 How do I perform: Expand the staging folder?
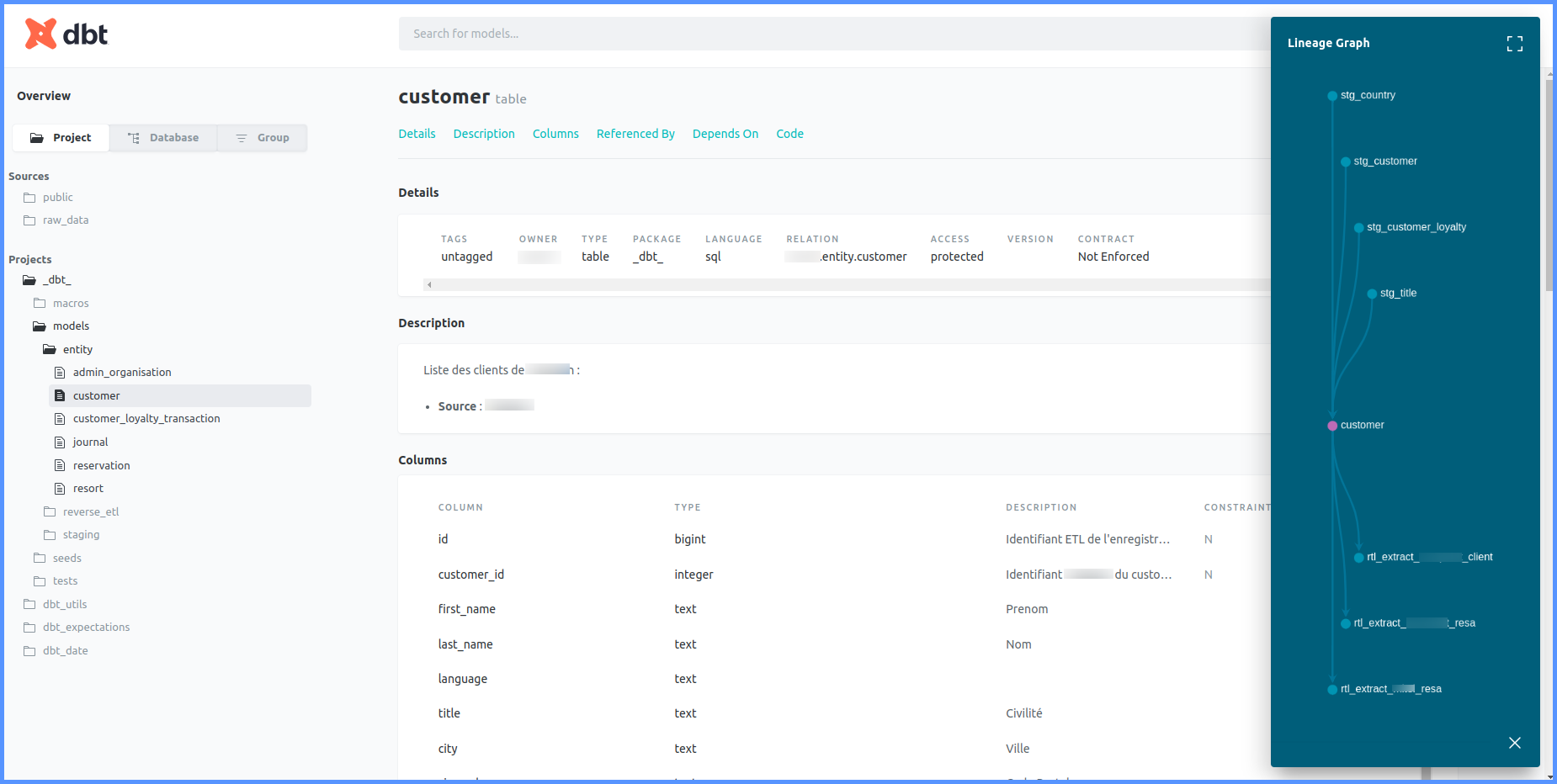click(x=81, y=535)
